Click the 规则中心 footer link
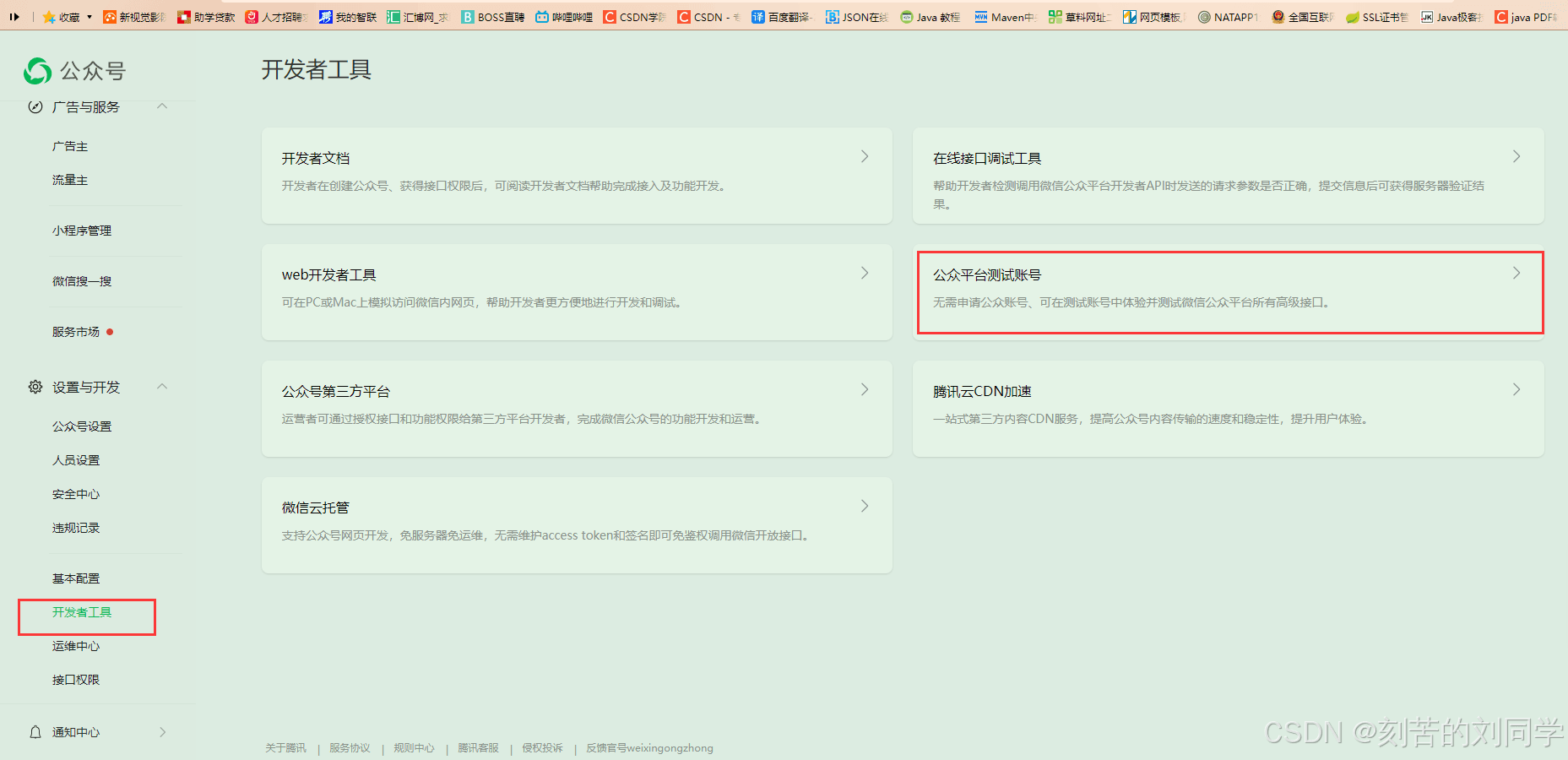This screenshot has height=760, width=1568. tap(414, 748)
